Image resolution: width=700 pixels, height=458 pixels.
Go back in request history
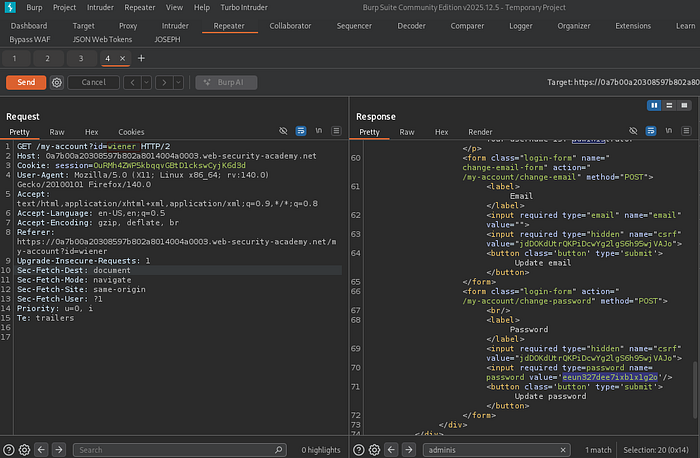tap(132, 83)
